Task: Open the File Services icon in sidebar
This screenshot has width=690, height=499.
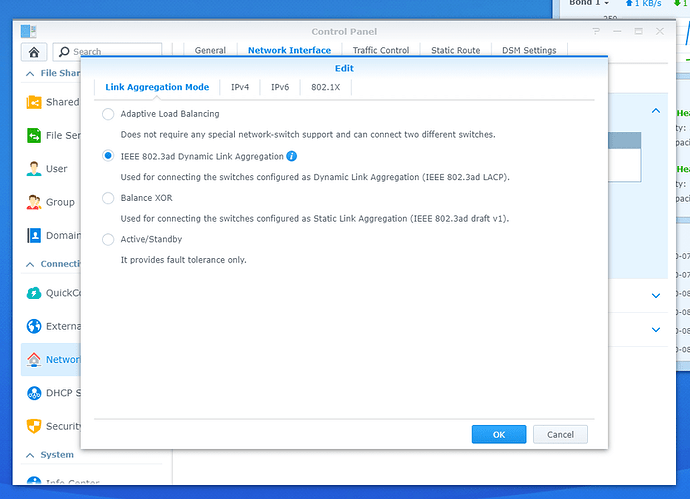Action: 34,136
